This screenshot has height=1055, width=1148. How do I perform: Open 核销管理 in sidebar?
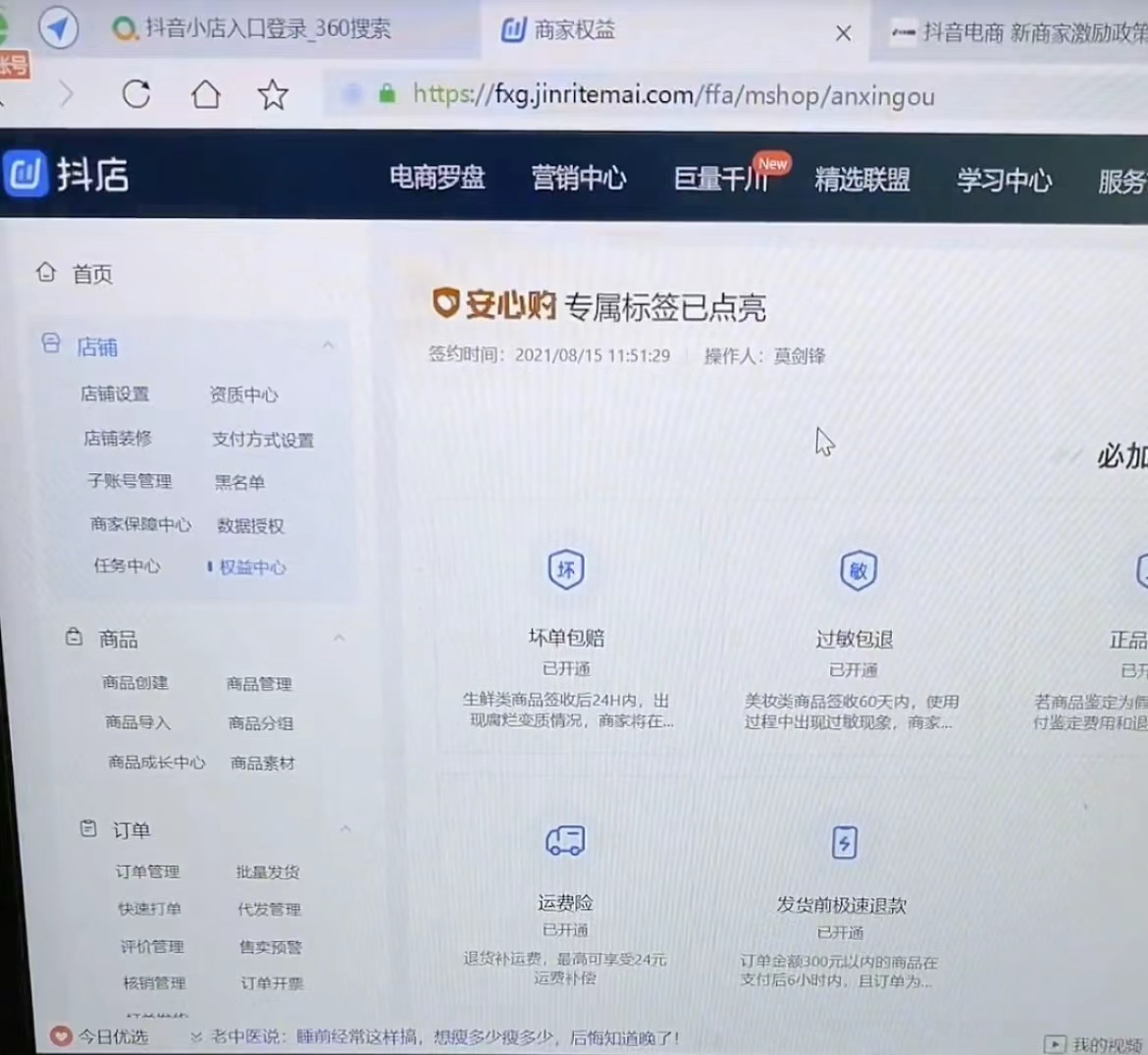pyautogui.click(x=154, y=982)
